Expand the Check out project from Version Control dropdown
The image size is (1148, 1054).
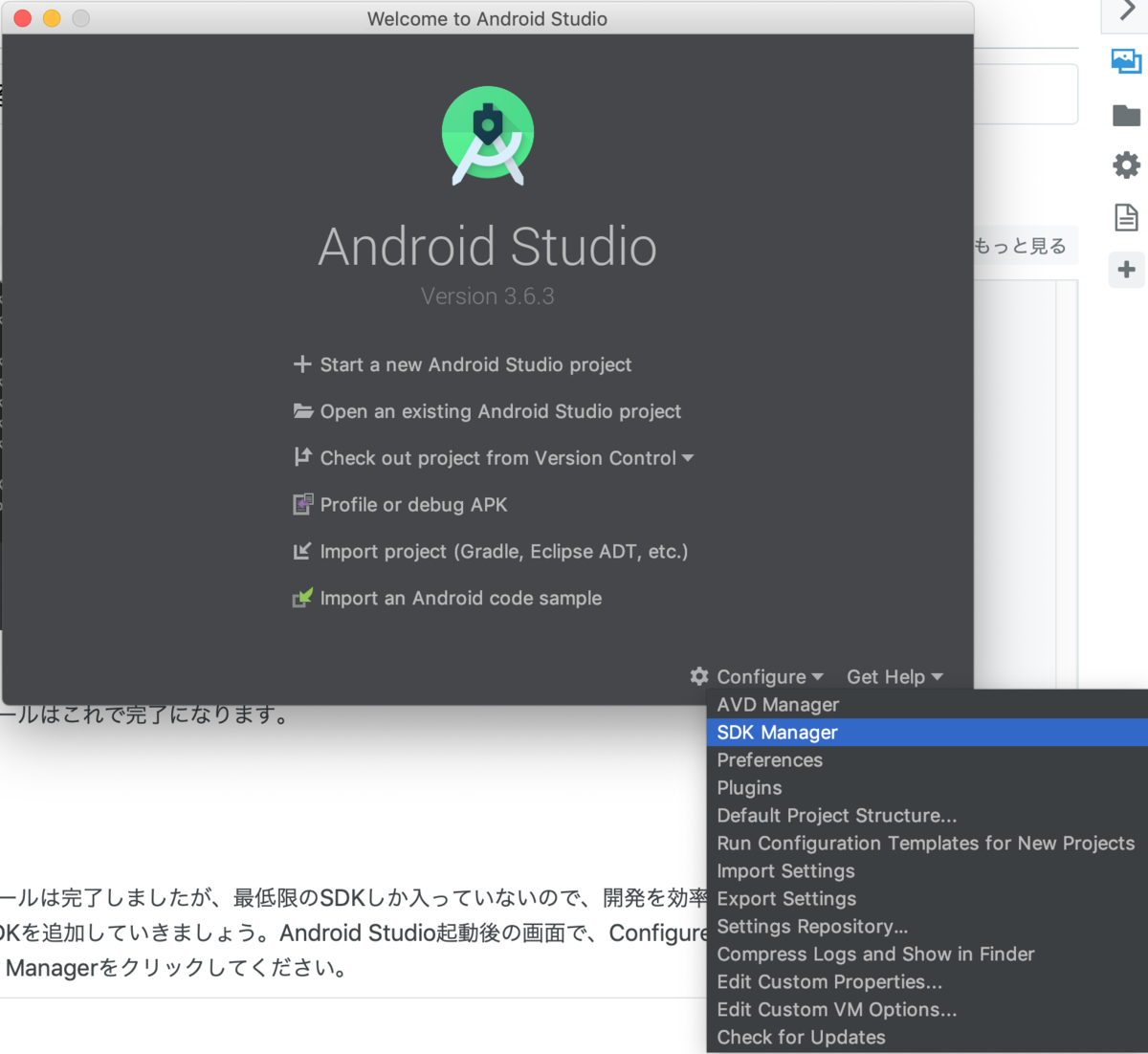(689, 457)
